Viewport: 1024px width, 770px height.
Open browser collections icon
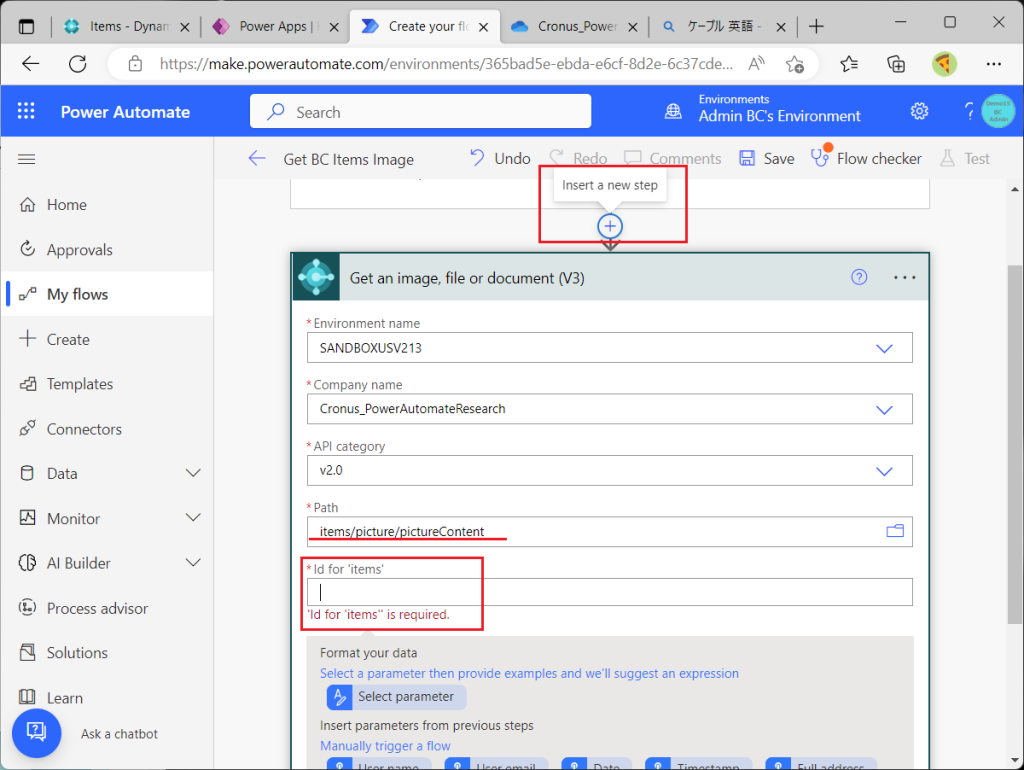pyautogui.click(x=896, y=64)
